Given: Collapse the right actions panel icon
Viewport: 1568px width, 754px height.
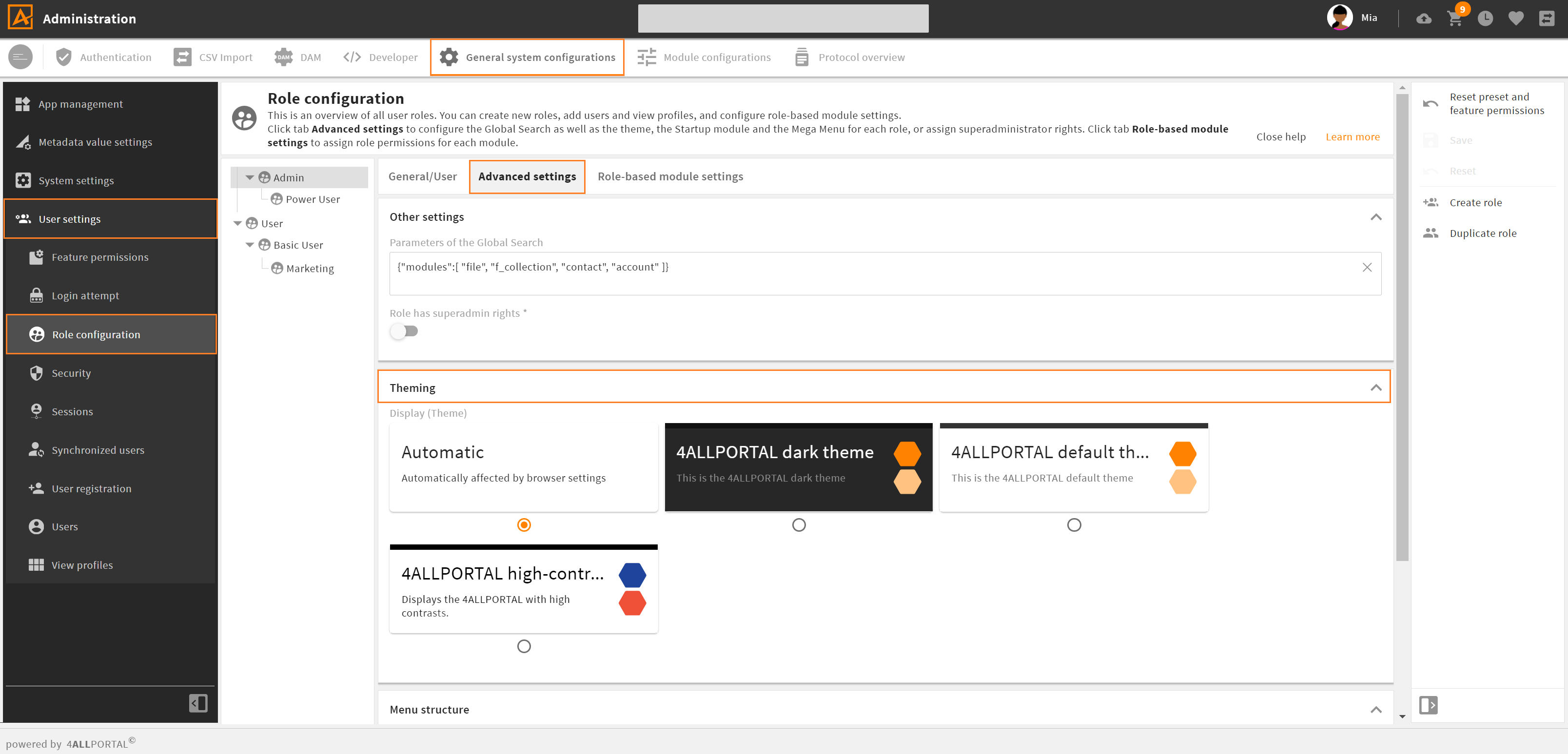Looking at the screenshot, I should coord(1428,705).
